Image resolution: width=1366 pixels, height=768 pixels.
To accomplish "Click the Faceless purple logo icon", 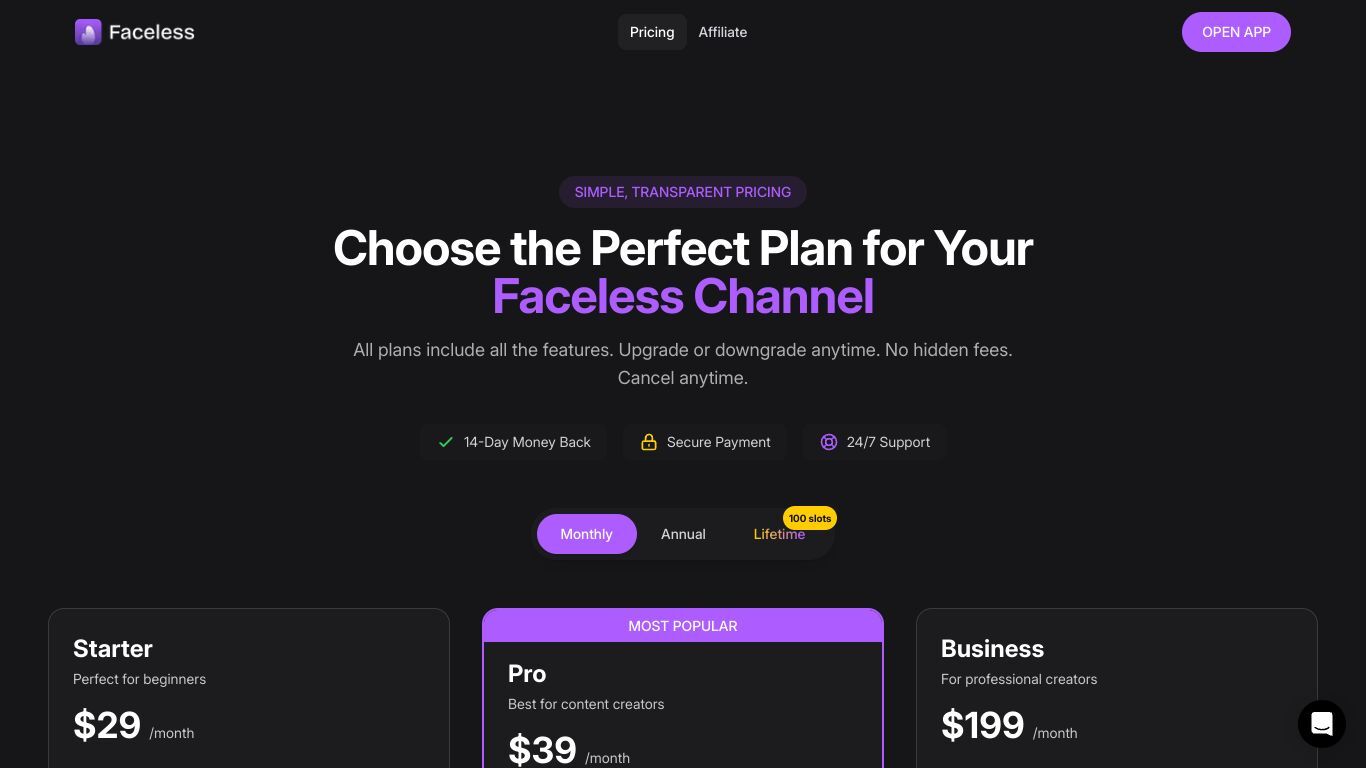I will pos(88,32).
